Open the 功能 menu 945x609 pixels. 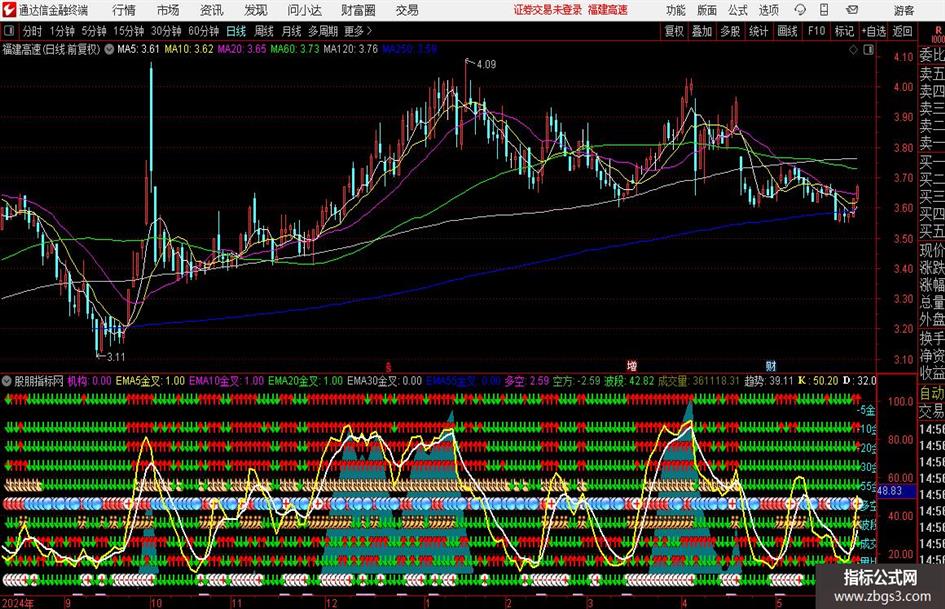tap(676, 10)
